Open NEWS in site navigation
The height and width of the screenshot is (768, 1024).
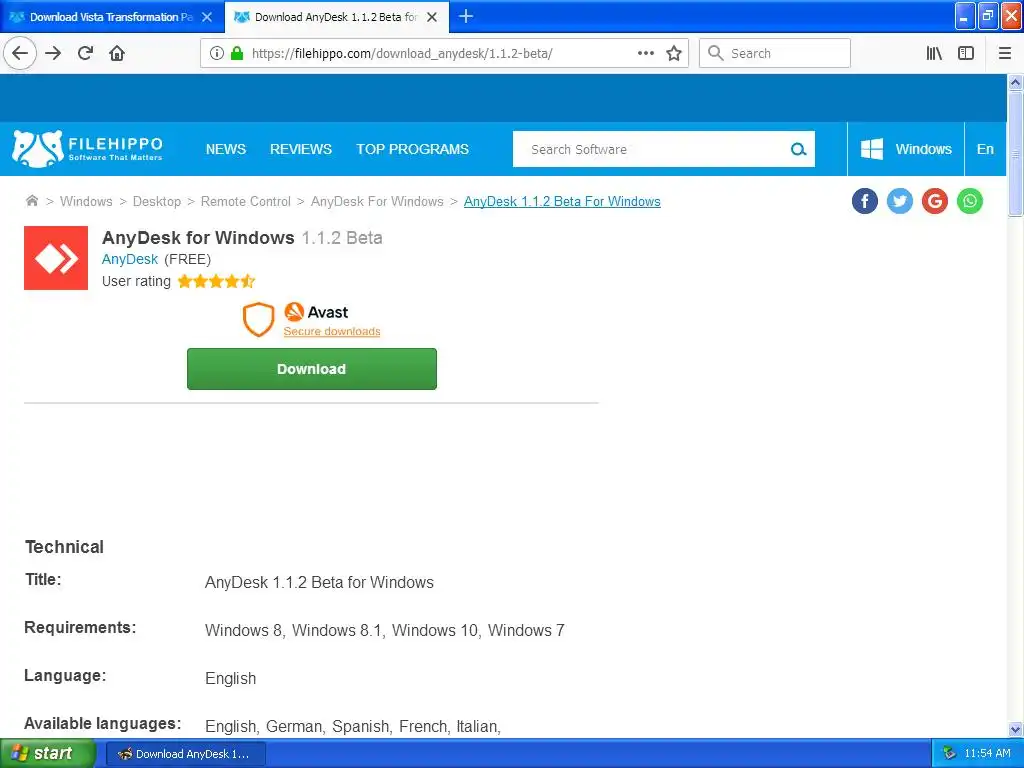[x=226, y=149]
